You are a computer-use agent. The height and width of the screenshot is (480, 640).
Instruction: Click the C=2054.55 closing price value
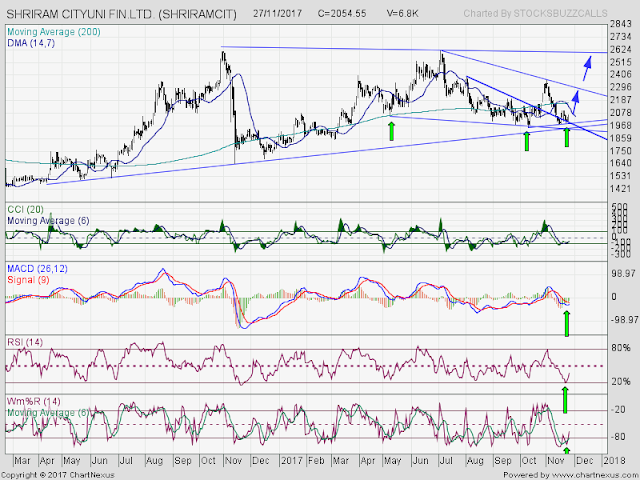click(x=342, y=13)
